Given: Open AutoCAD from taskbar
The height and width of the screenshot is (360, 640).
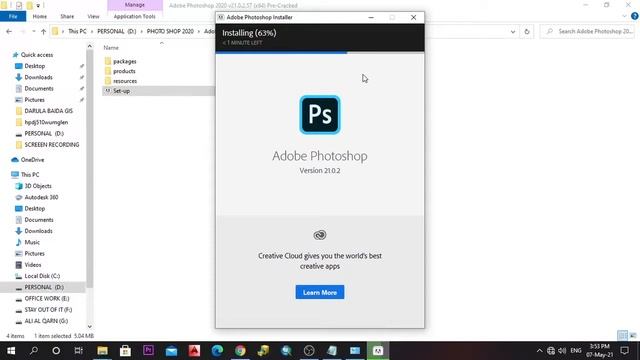Looking at the screenshot, I should pyautogui.click(x=194, y=351).
